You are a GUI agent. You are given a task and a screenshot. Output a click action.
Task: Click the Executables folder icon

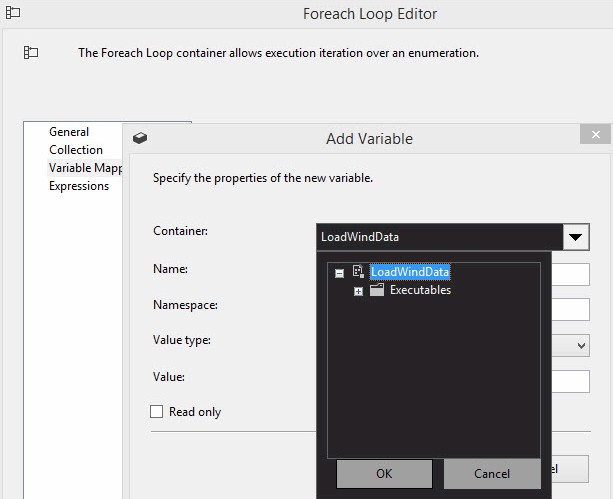coord(377,290)
